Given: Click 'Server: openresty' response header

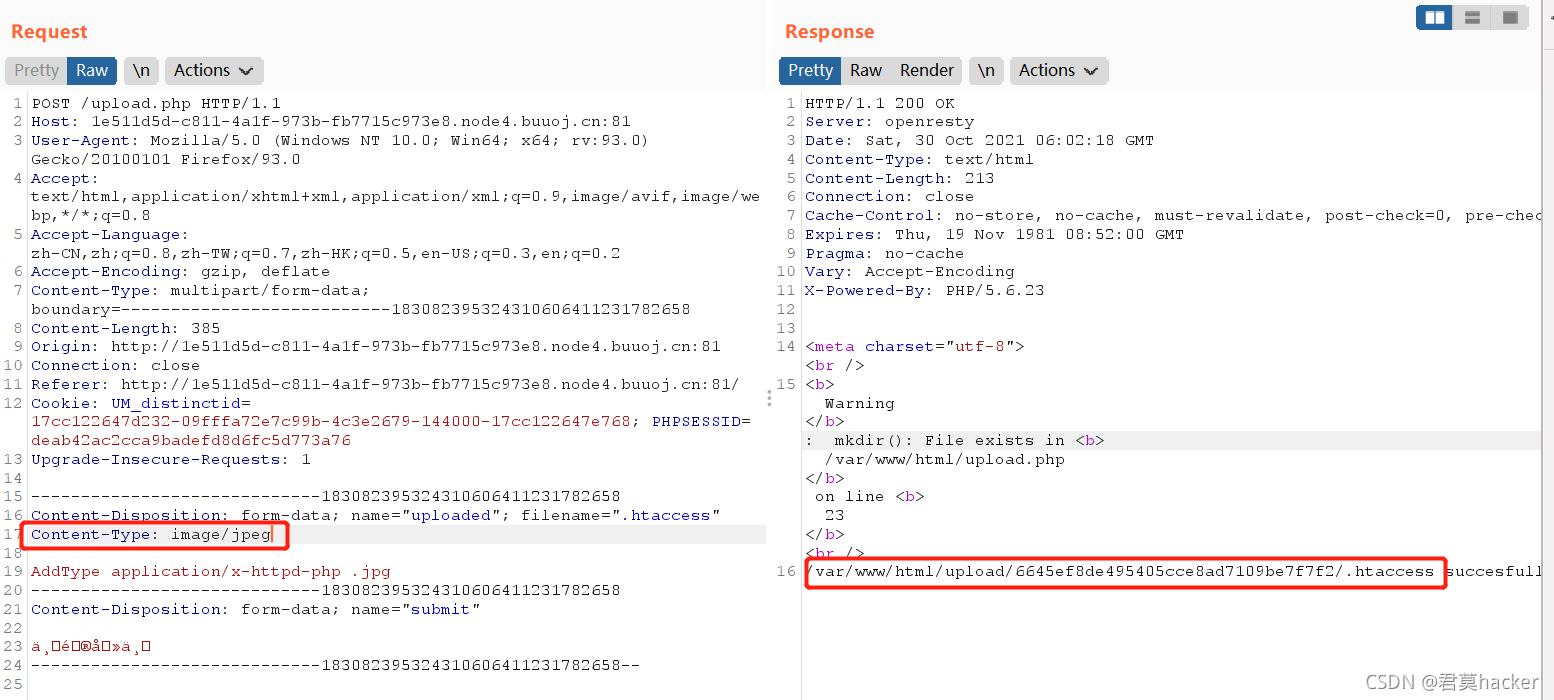Looking at the screenshot, I should pos(890,122).
